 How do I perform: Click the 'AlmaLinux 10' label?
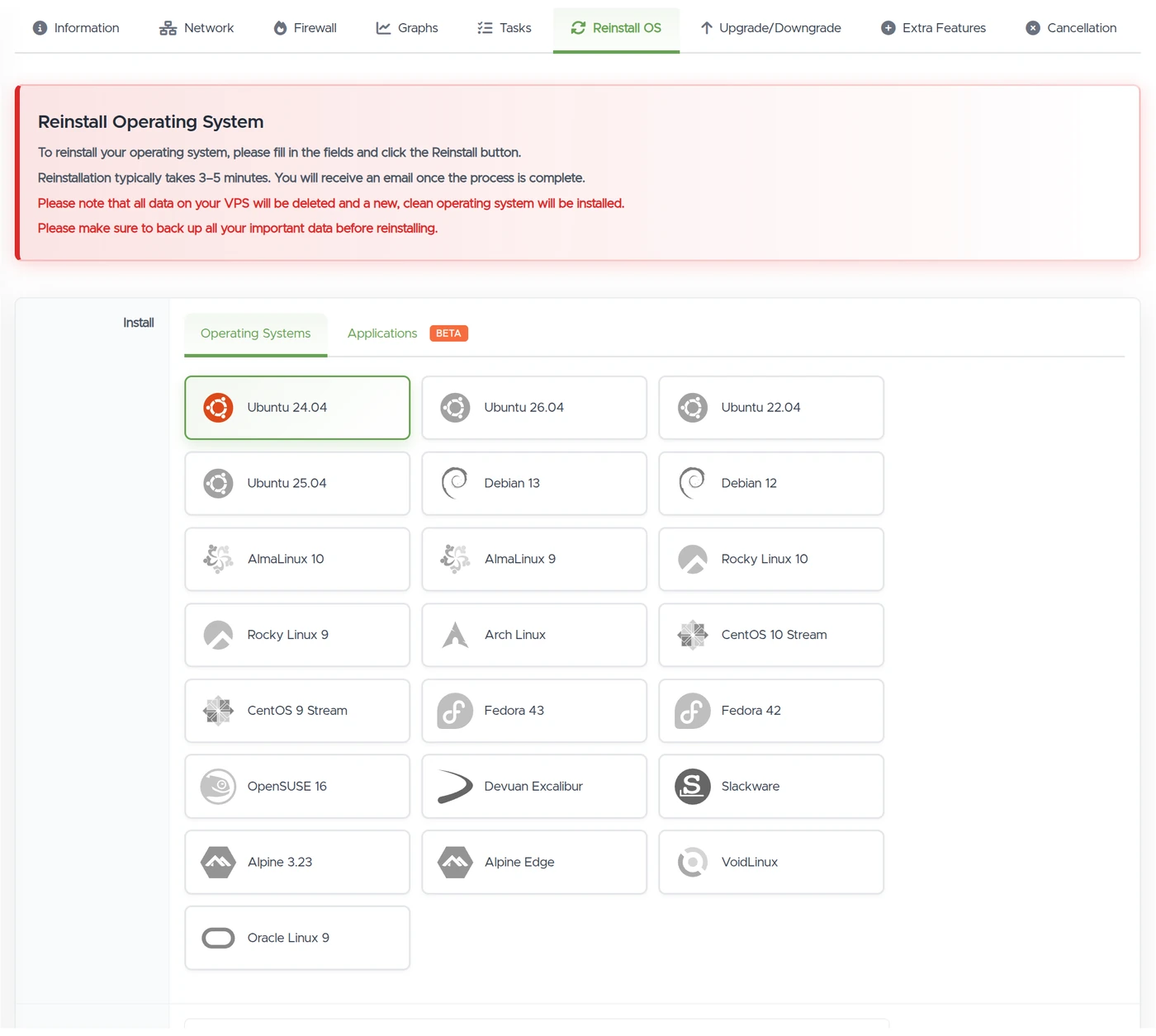click(286, 560)
